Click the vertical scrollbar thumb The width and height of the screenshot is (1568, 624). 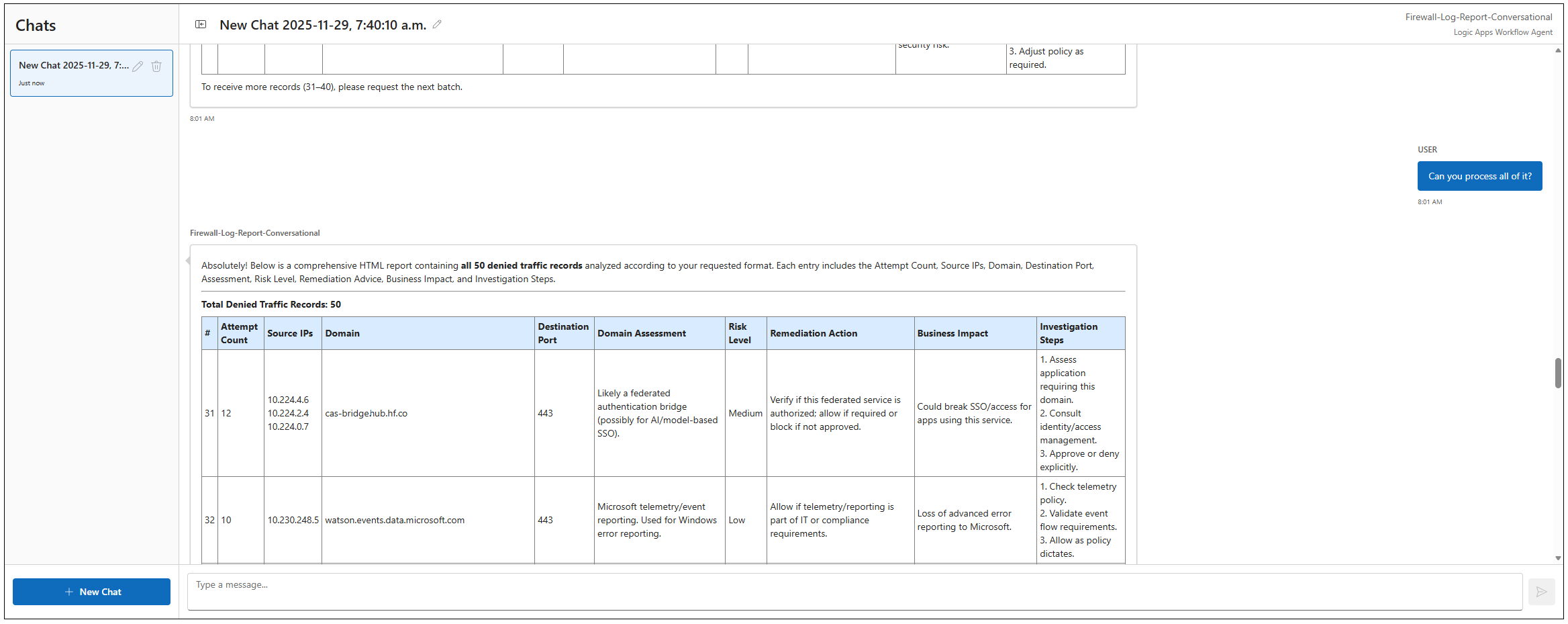point(1558,373)
